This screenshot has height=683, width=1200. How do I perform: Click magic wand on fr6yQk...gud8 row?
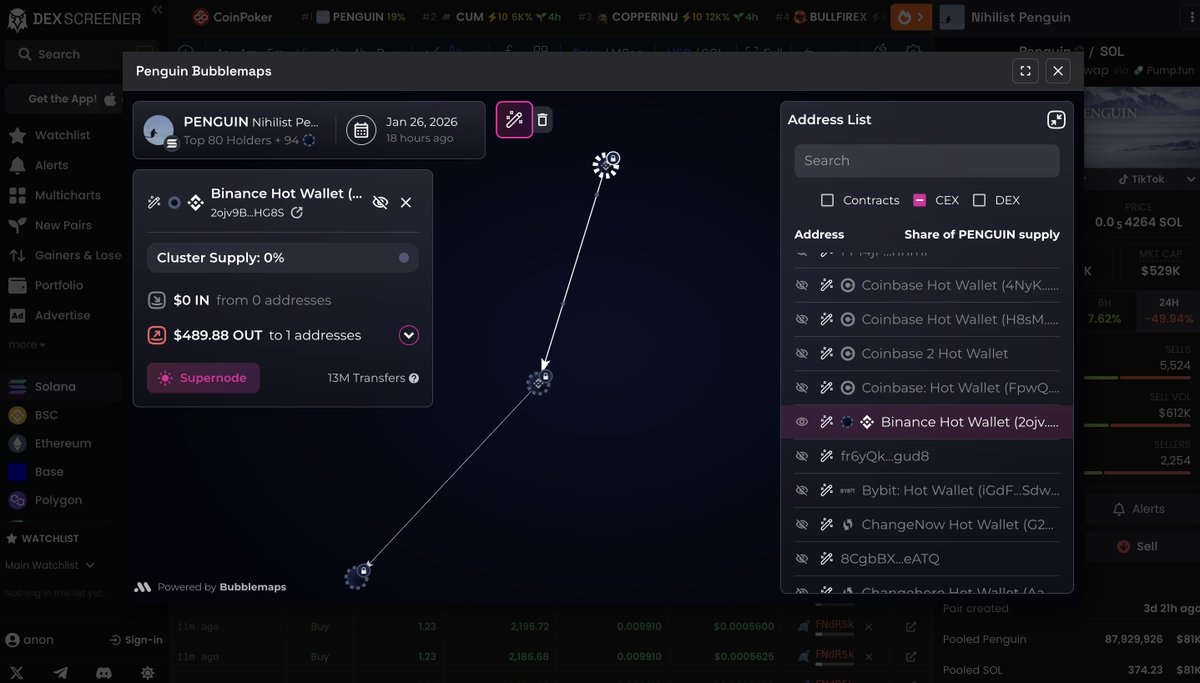(x=826, y=456)
